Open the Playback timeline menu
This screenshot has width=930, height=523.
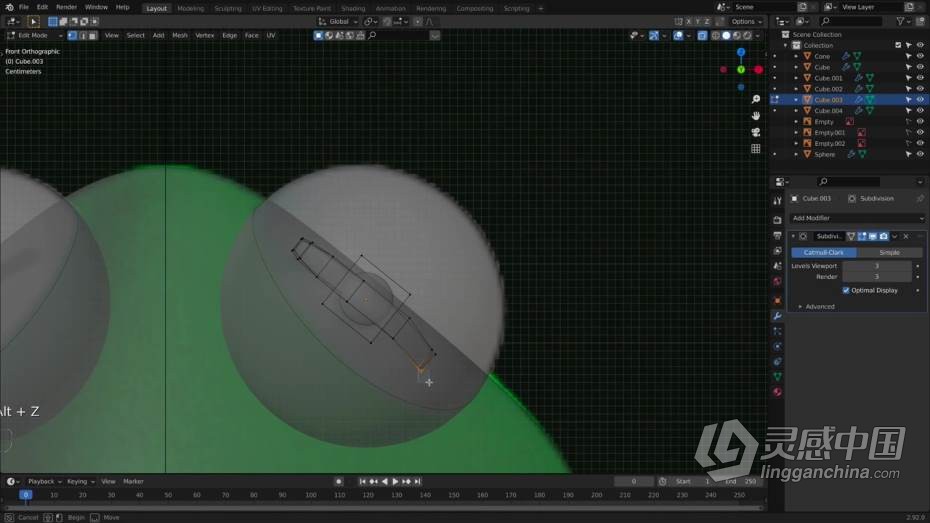tap(44, 481)
